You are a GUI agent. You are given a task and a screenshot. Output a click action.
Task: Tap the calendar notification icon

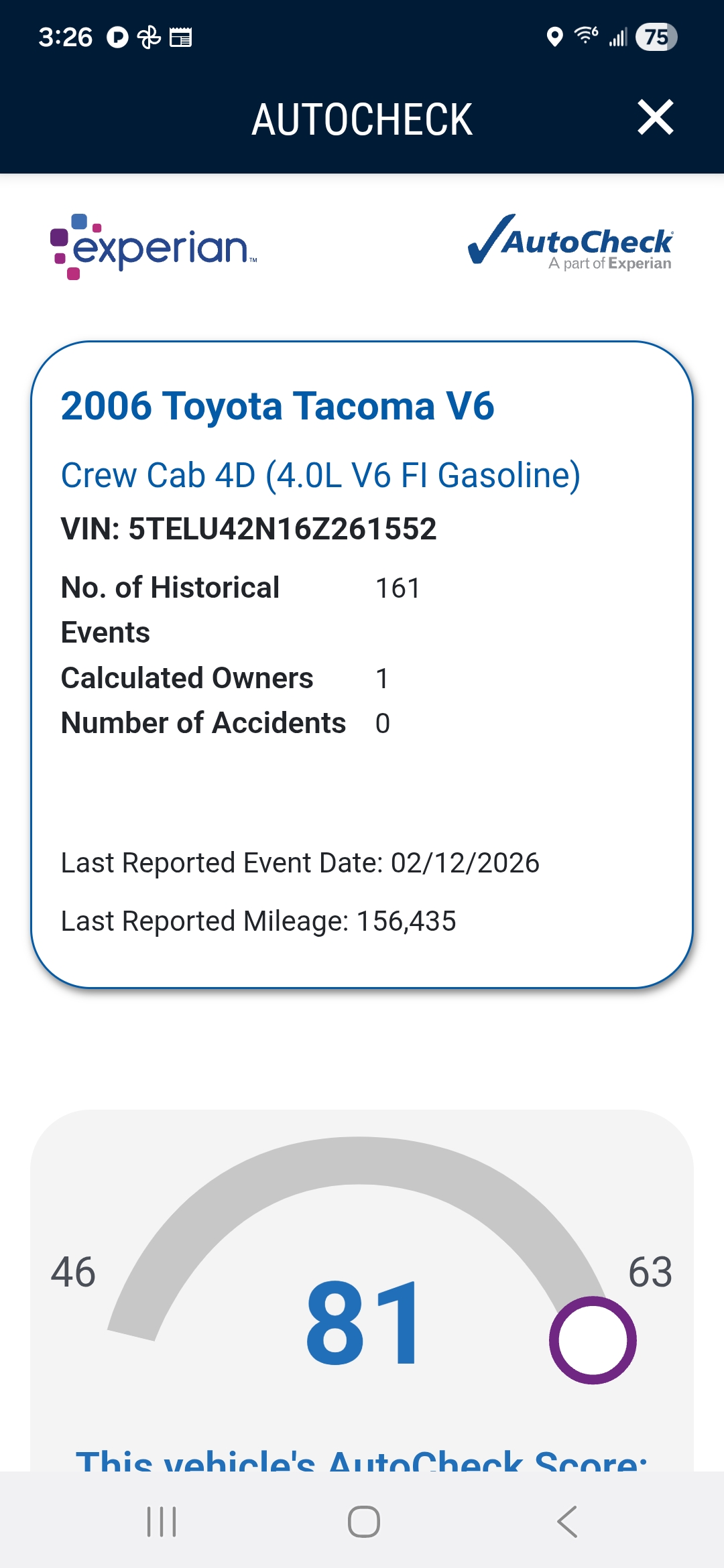(180, 38)
